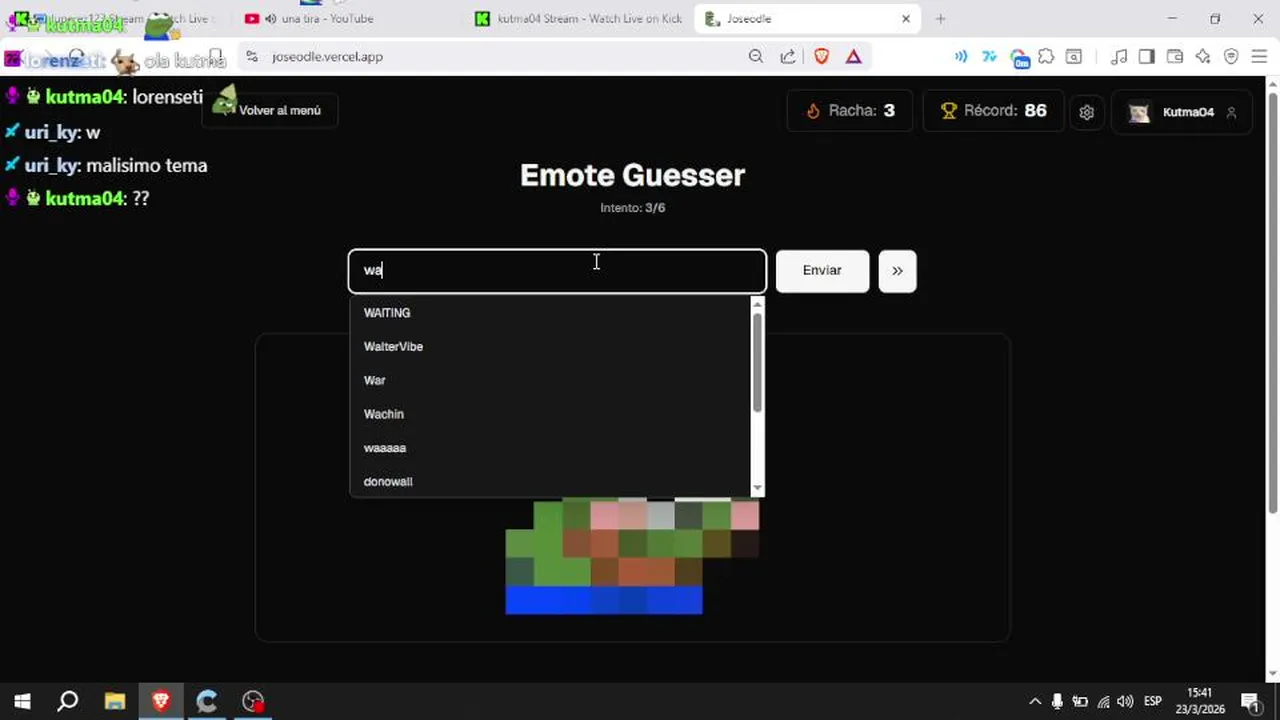Click the recording app icon with red dot in taskbar
1280x720 pixels.
click(253, 701)
